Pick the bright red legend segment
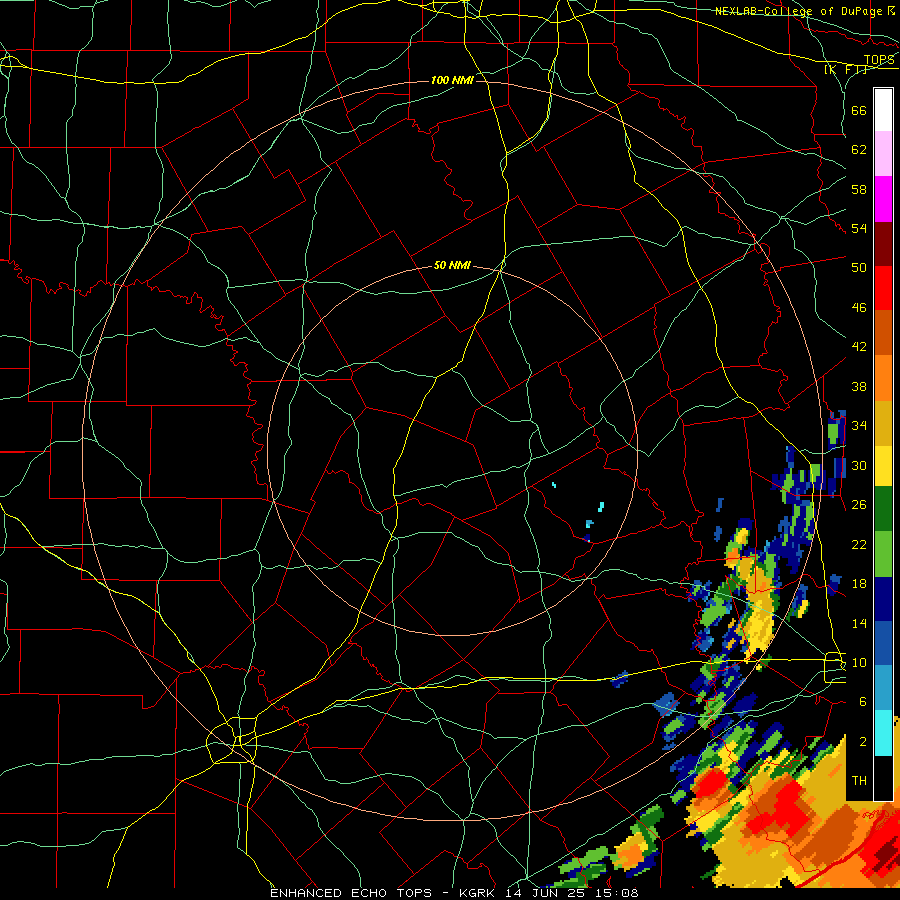900x900 pixels. pyautogui.click(x=883, y=288)
